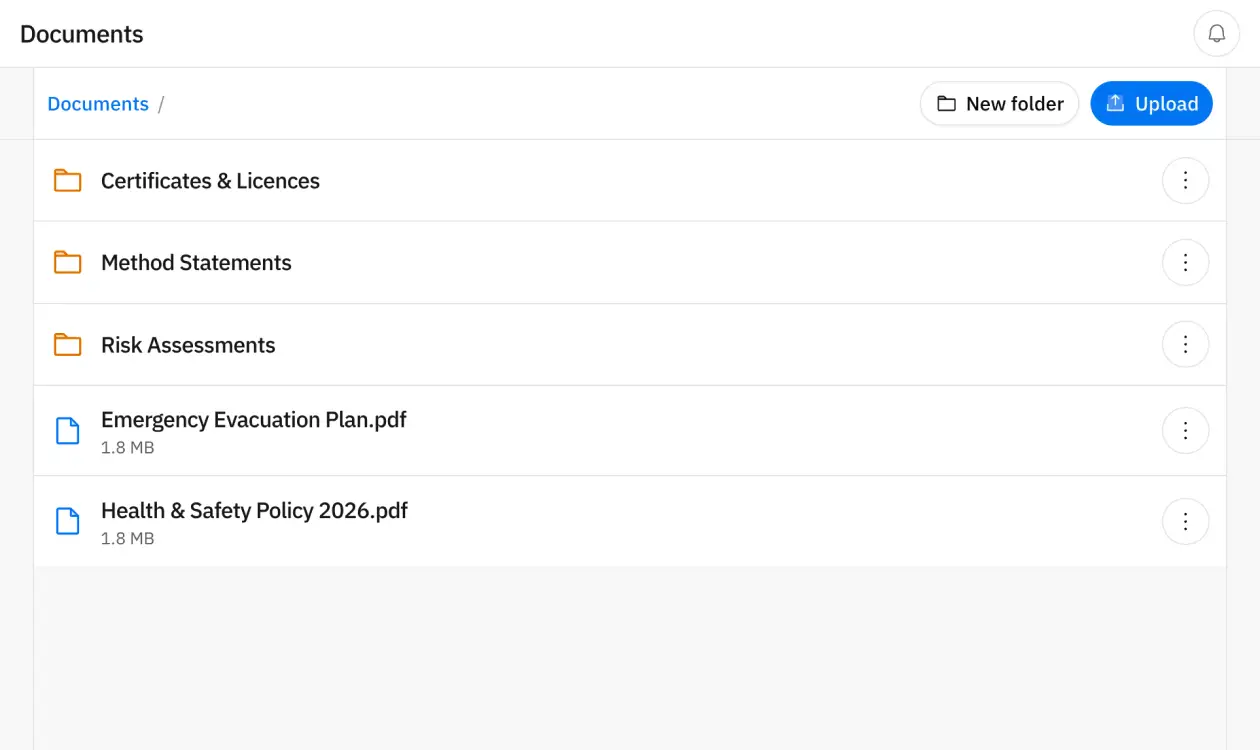Click the file icon for Emergency Evacuation Plan.pdf

pos(67,430)
